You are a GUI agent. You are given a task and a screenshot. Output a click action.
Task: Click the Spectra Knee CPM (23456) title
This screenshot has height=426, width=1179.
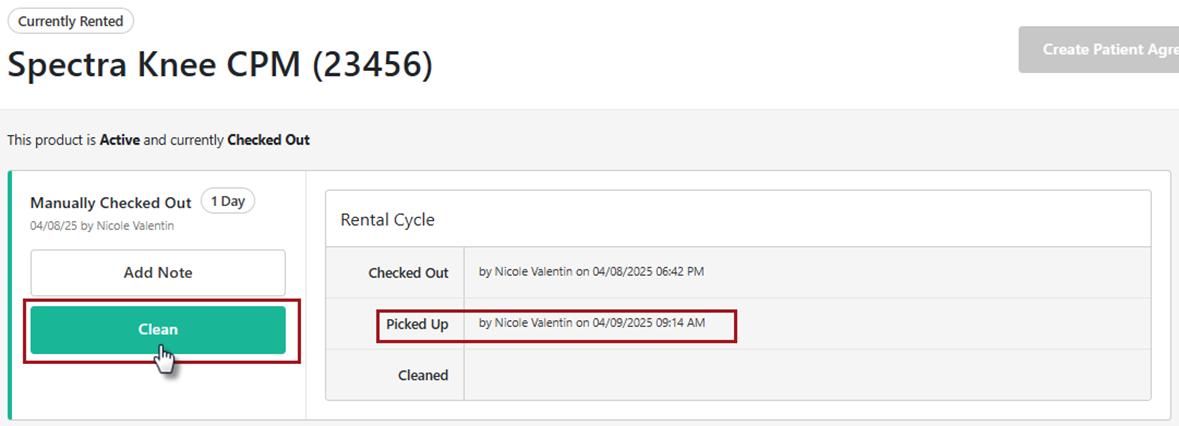220,65
